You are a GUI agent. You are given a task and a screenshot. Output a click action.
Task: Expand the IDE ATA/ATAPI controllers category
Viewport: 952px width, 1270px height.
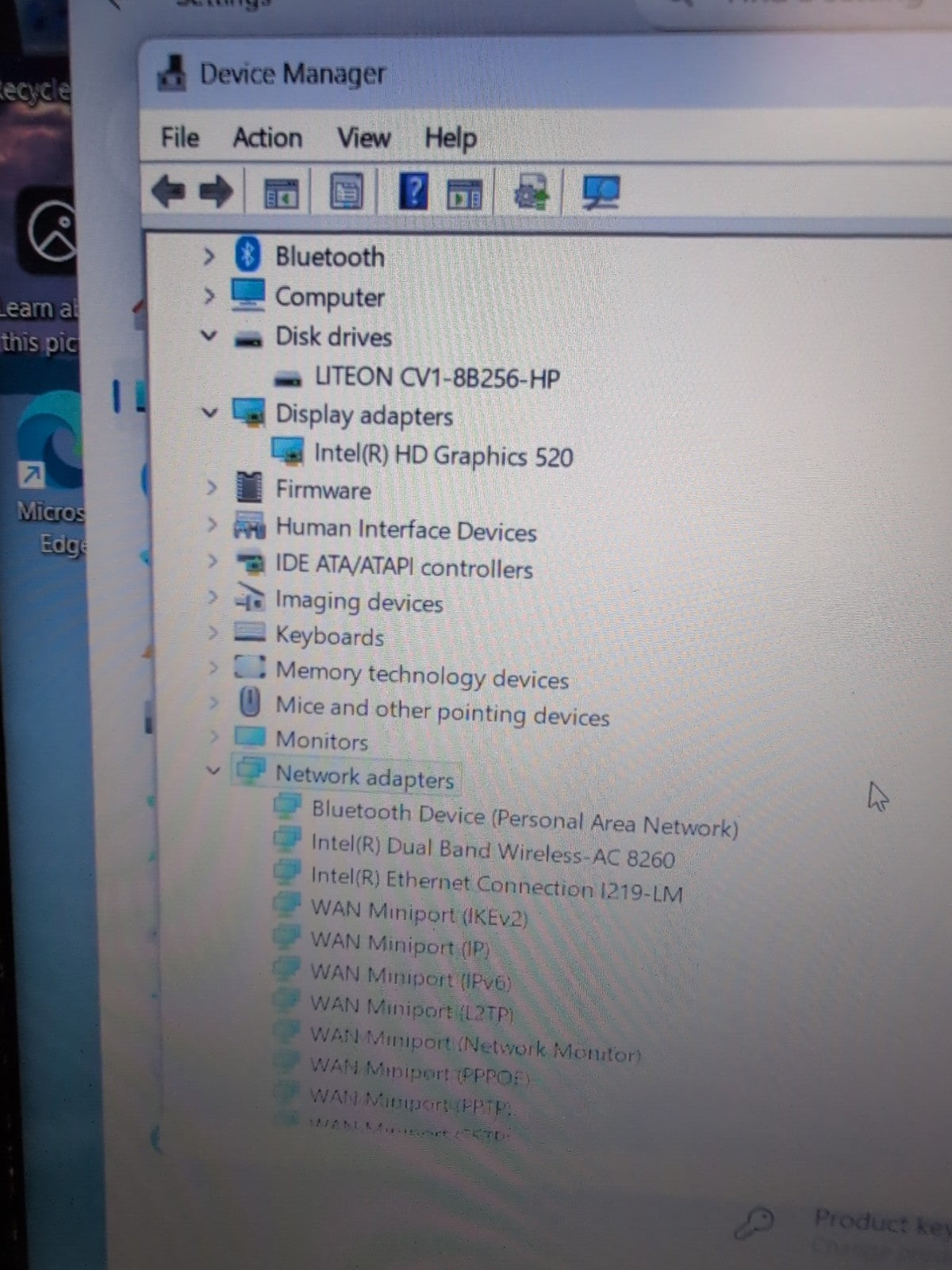pyautogui.click(x=212, y=561)
